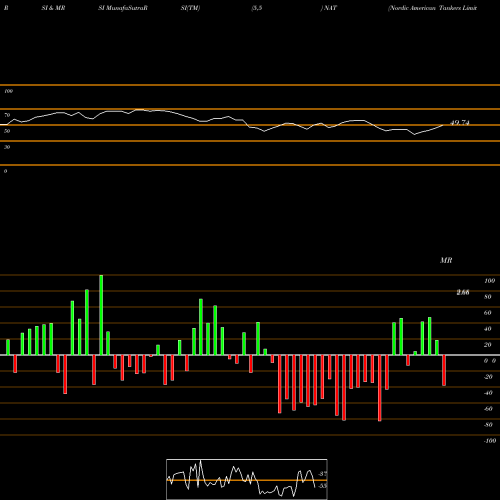
Task: Click the RSI axis label 70
Action: click(x=7, y=115)
